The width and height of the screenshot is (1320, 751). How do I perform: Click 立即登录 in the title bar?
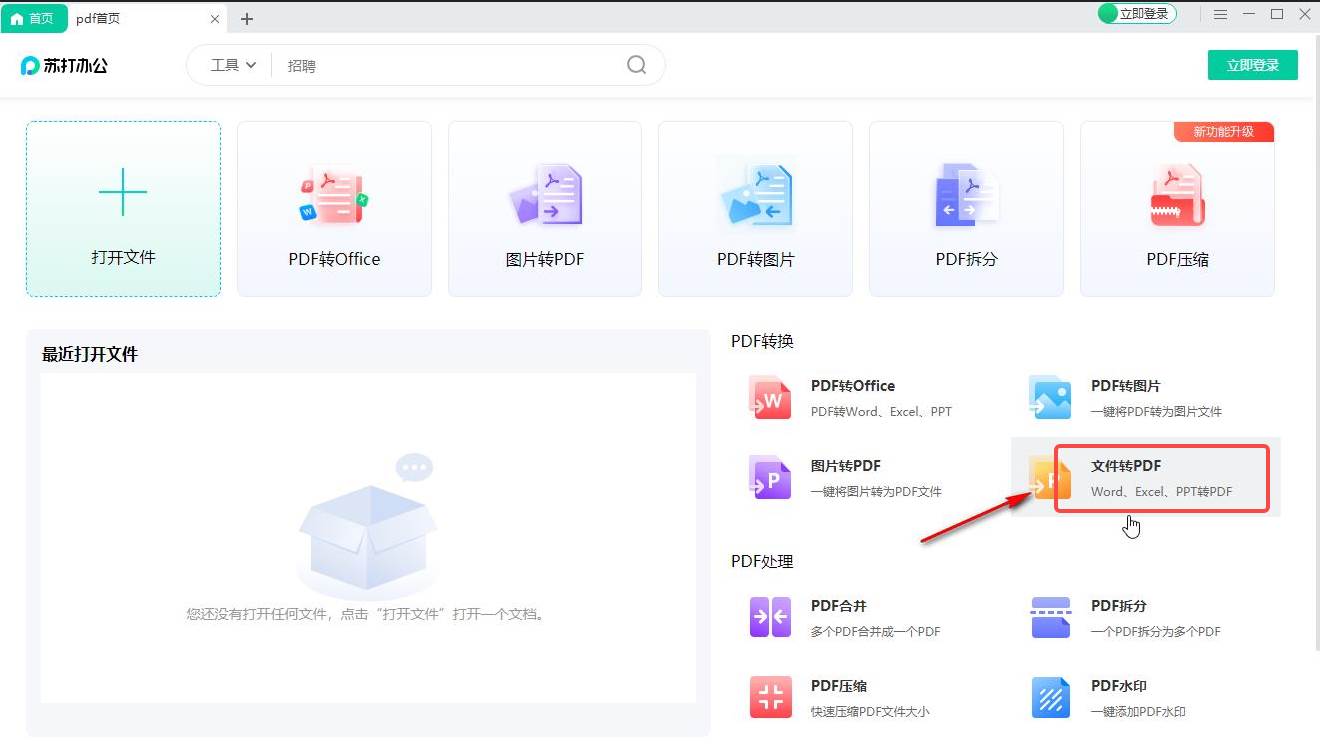1138,14
